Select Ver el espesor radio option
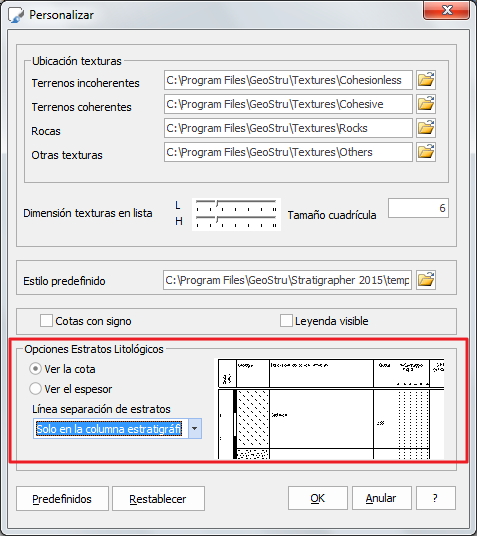The width and height of the screenshot is (477, 536). point(35,389)
